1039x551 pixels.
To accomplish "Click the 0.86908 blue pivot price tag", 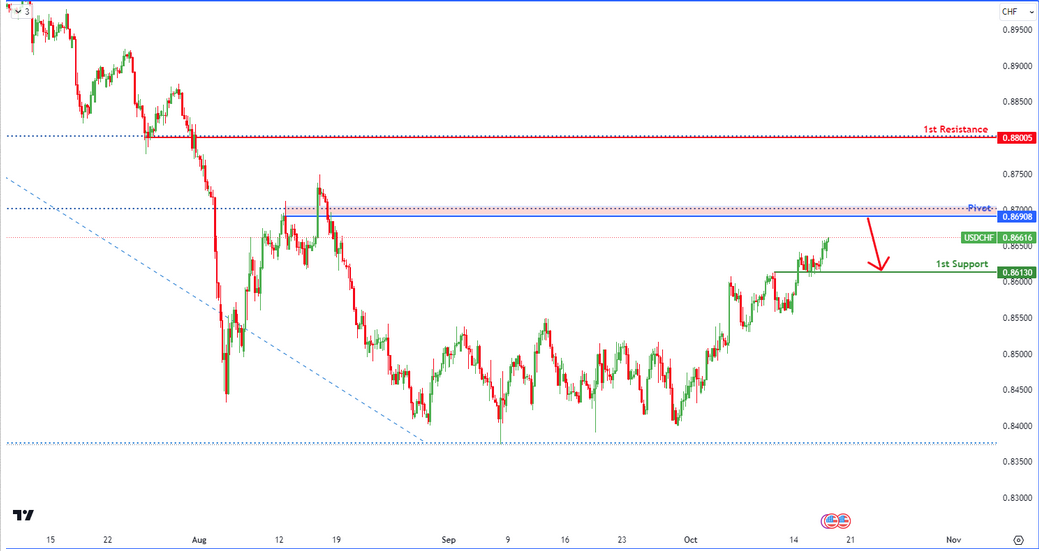I will 1017,217.
